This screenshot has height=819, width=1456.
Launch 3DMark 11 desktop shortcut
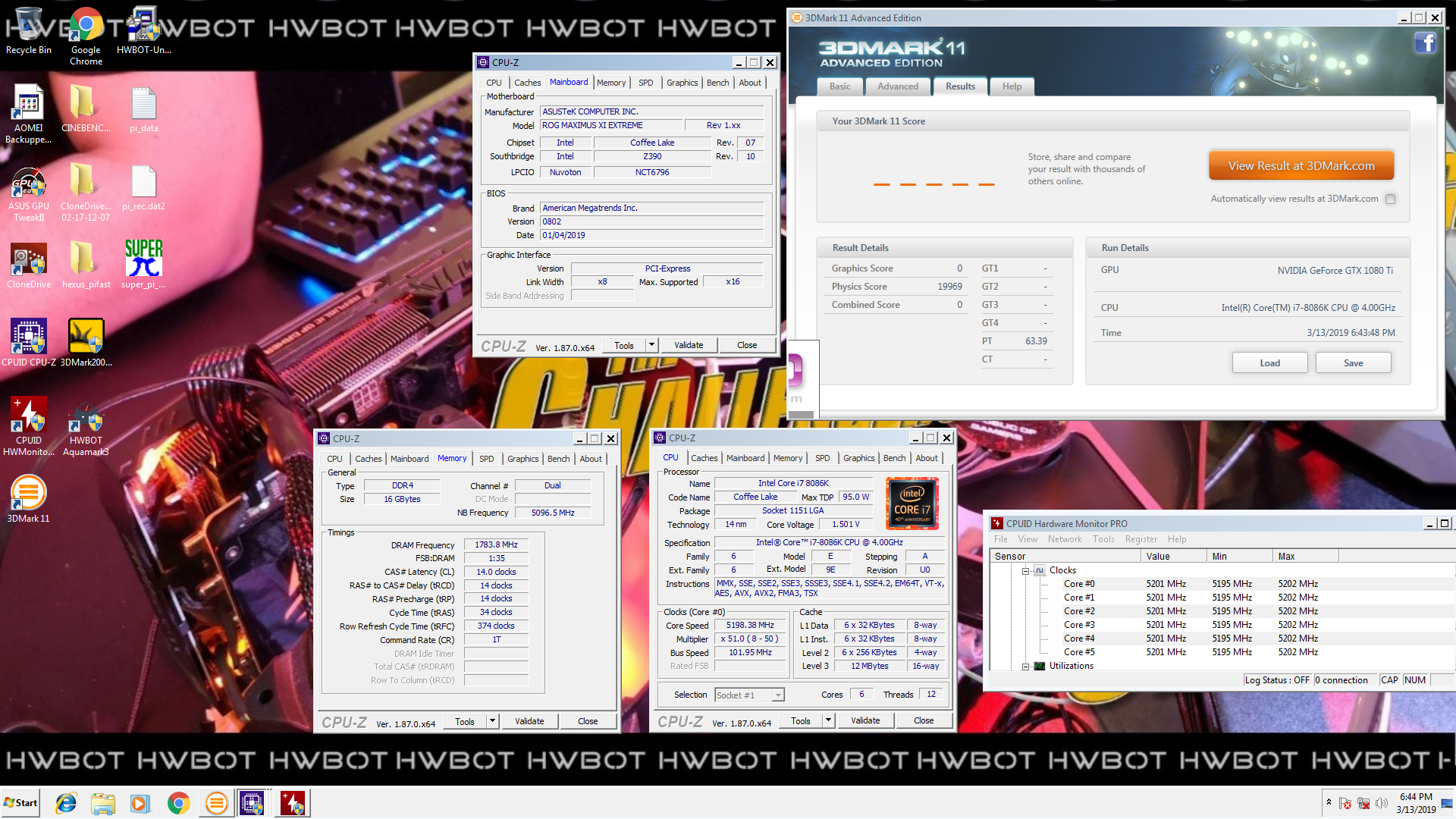click(x=29, y=499)
